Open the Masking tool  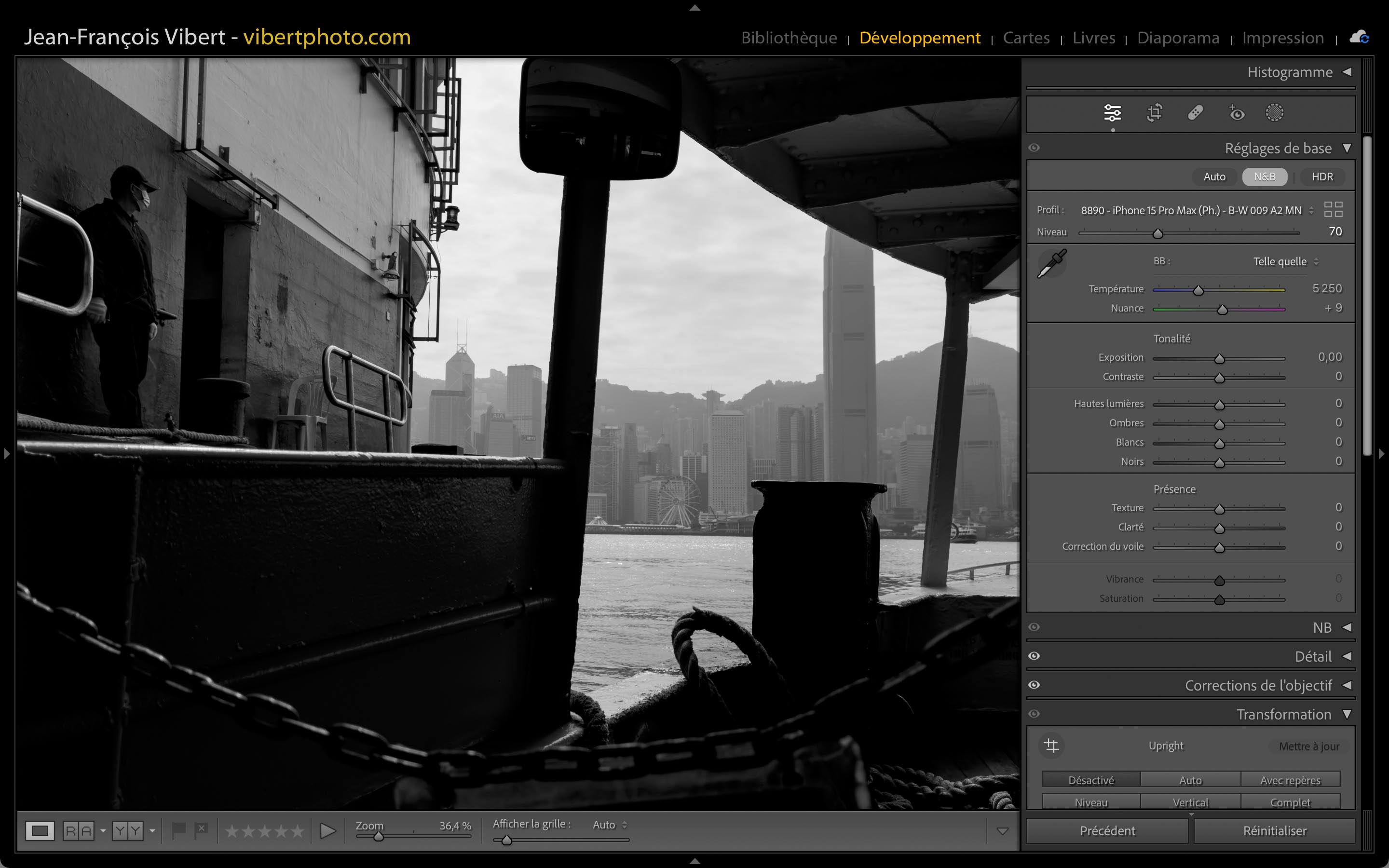[x=1274, y=112]
